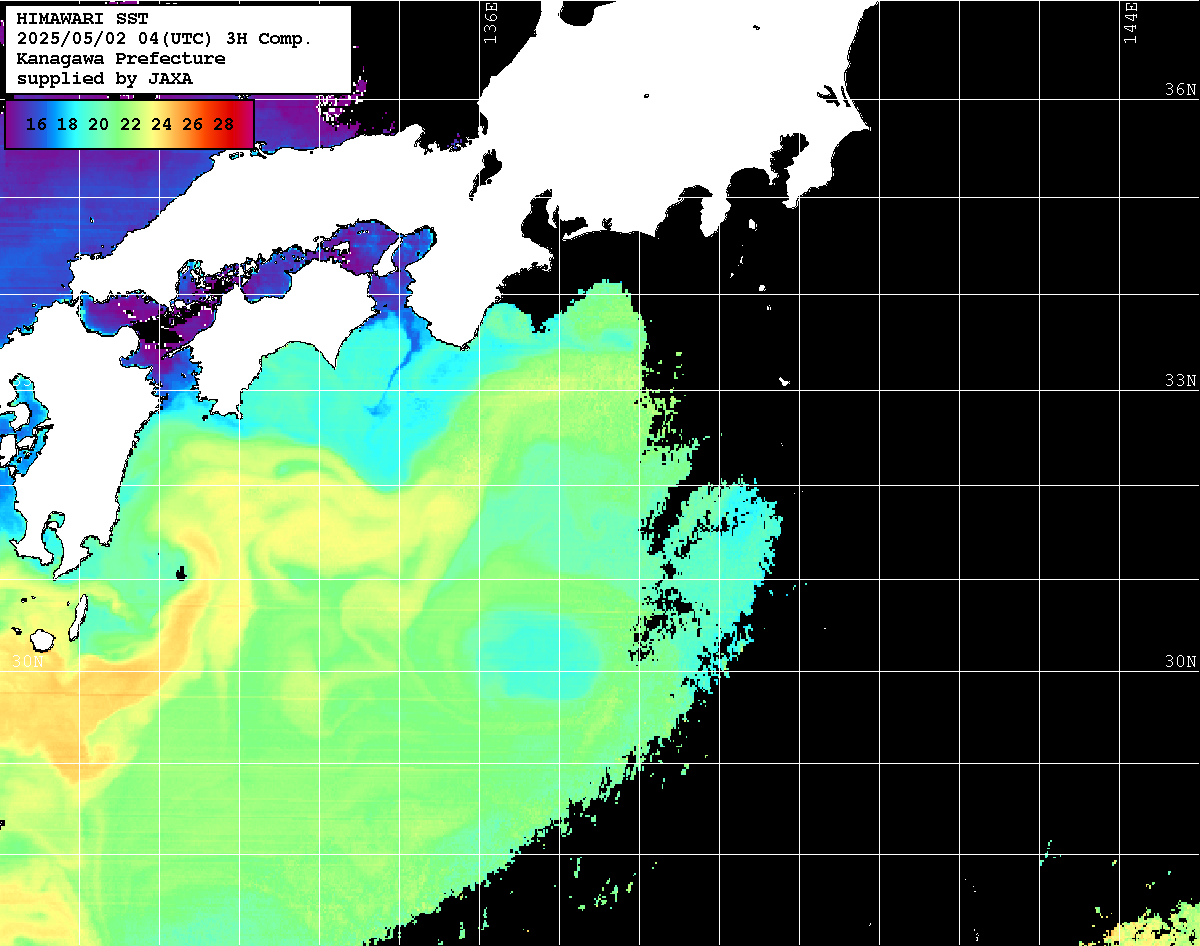Click the "30N" label at the left edge
Screen dimensions: 1200x946
[x=29, y=662]
